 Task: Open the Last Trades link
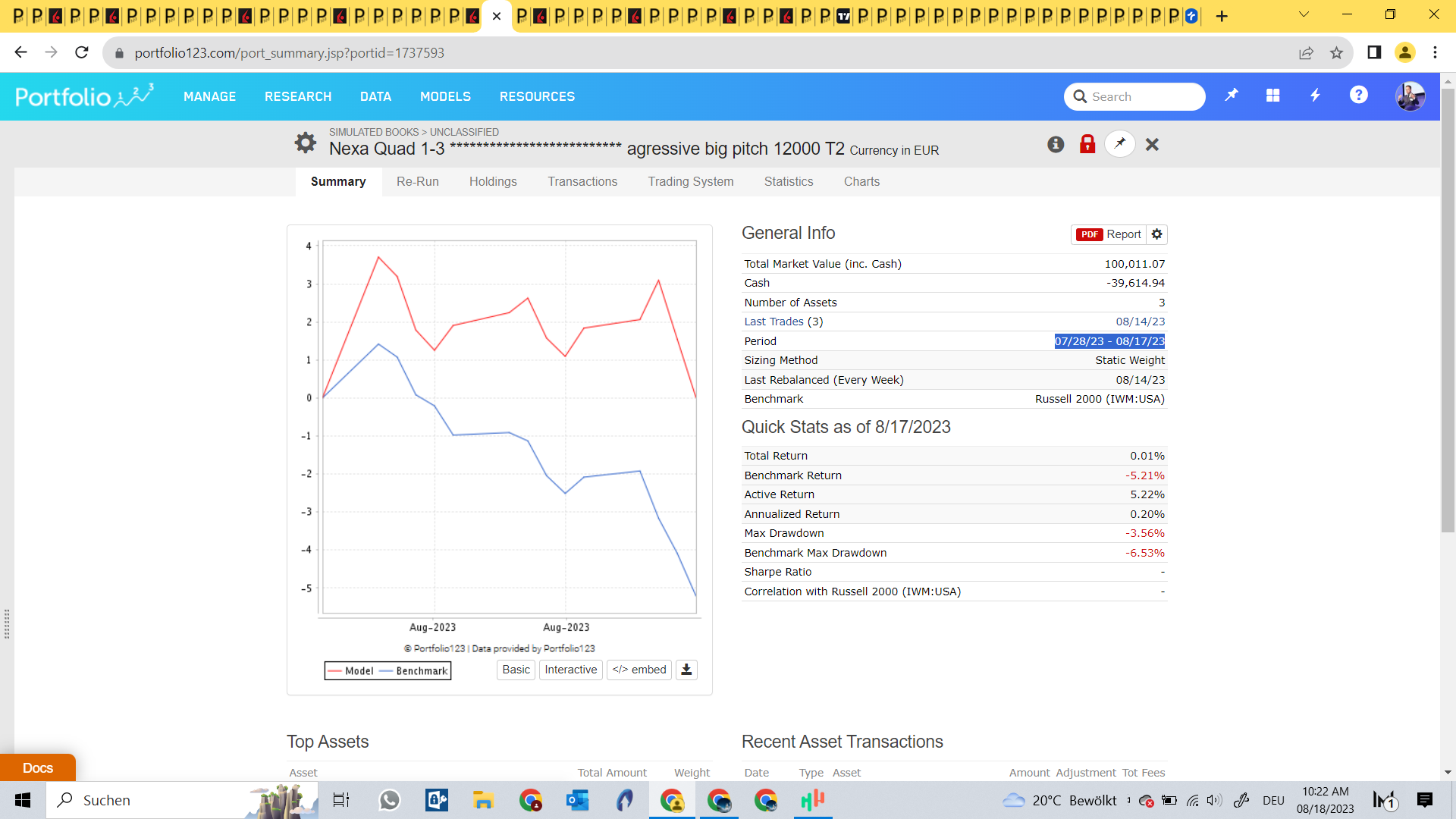point(773,322)
